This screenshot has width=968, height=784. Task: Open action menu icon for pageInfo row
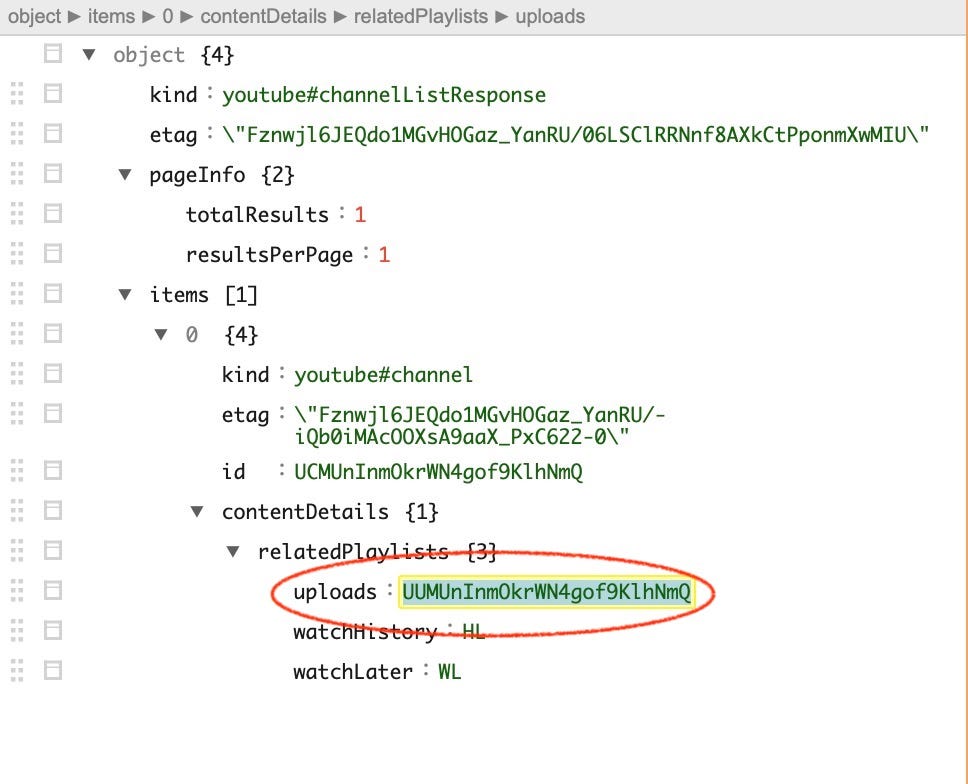click(53, 173)
